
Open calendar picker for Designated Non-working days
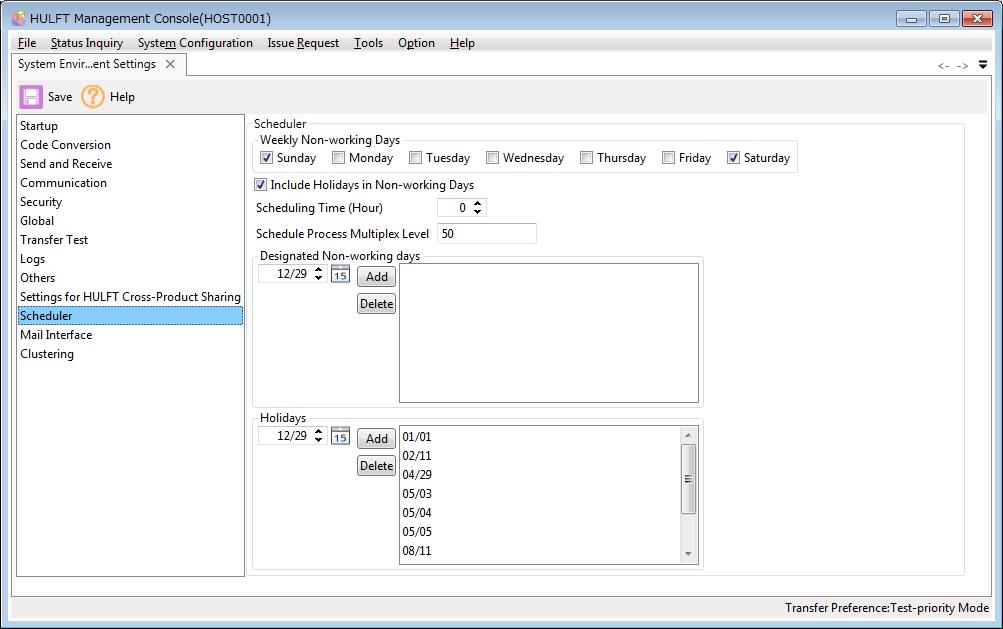click(340, 275)
